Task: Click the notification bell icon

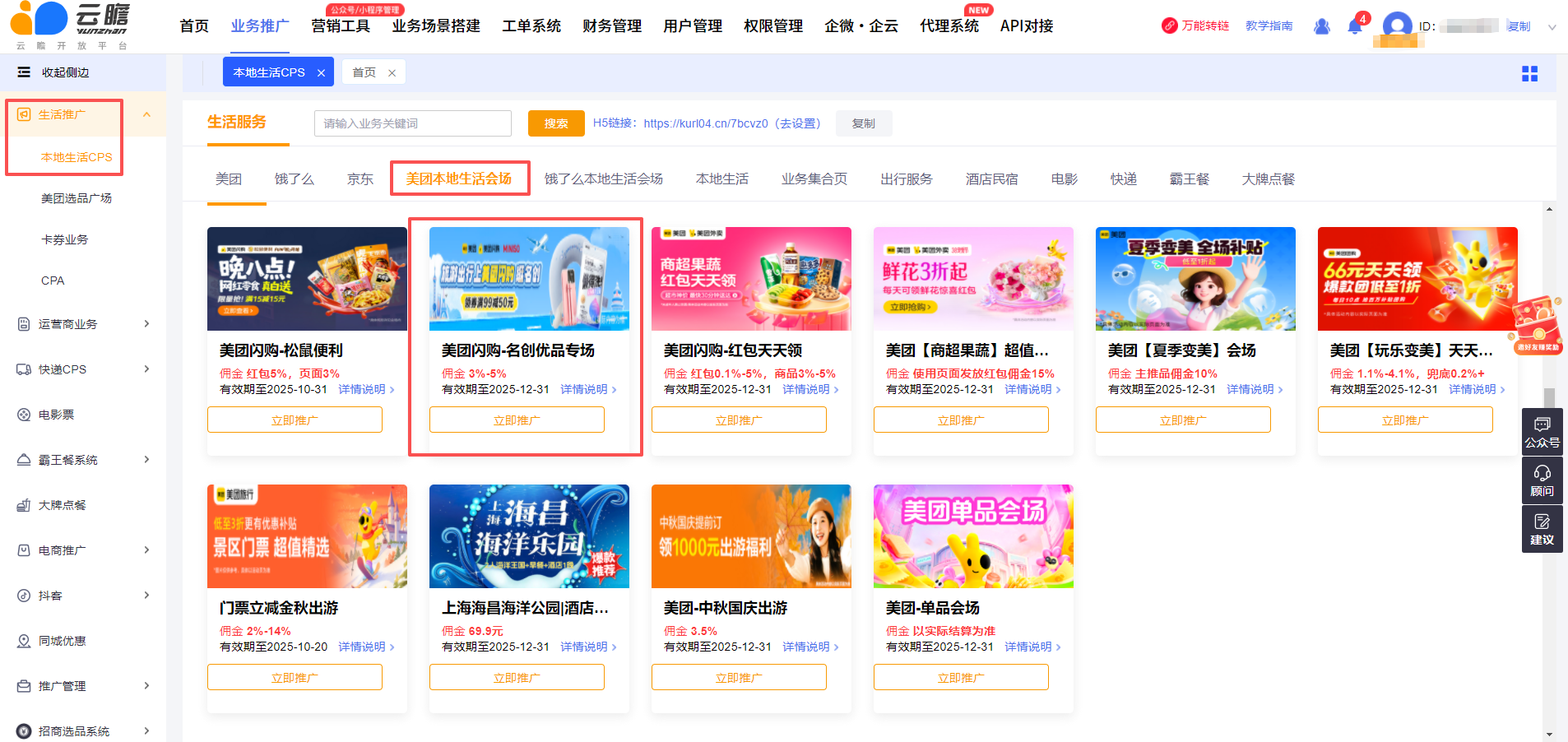Action: (x=1354, y=26)
